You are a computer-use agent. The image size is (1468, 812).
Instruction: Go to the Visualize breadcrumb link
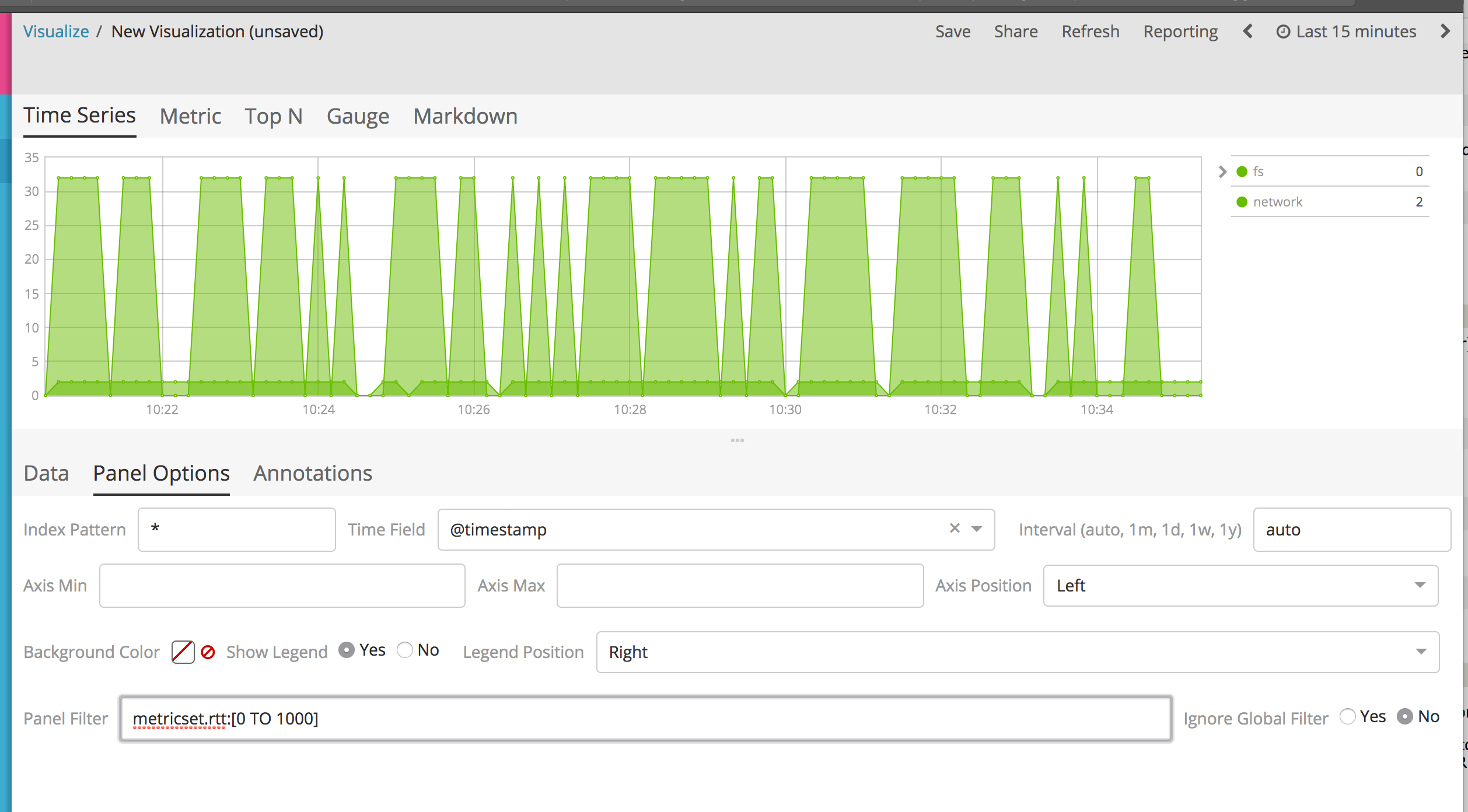point(56,32)
